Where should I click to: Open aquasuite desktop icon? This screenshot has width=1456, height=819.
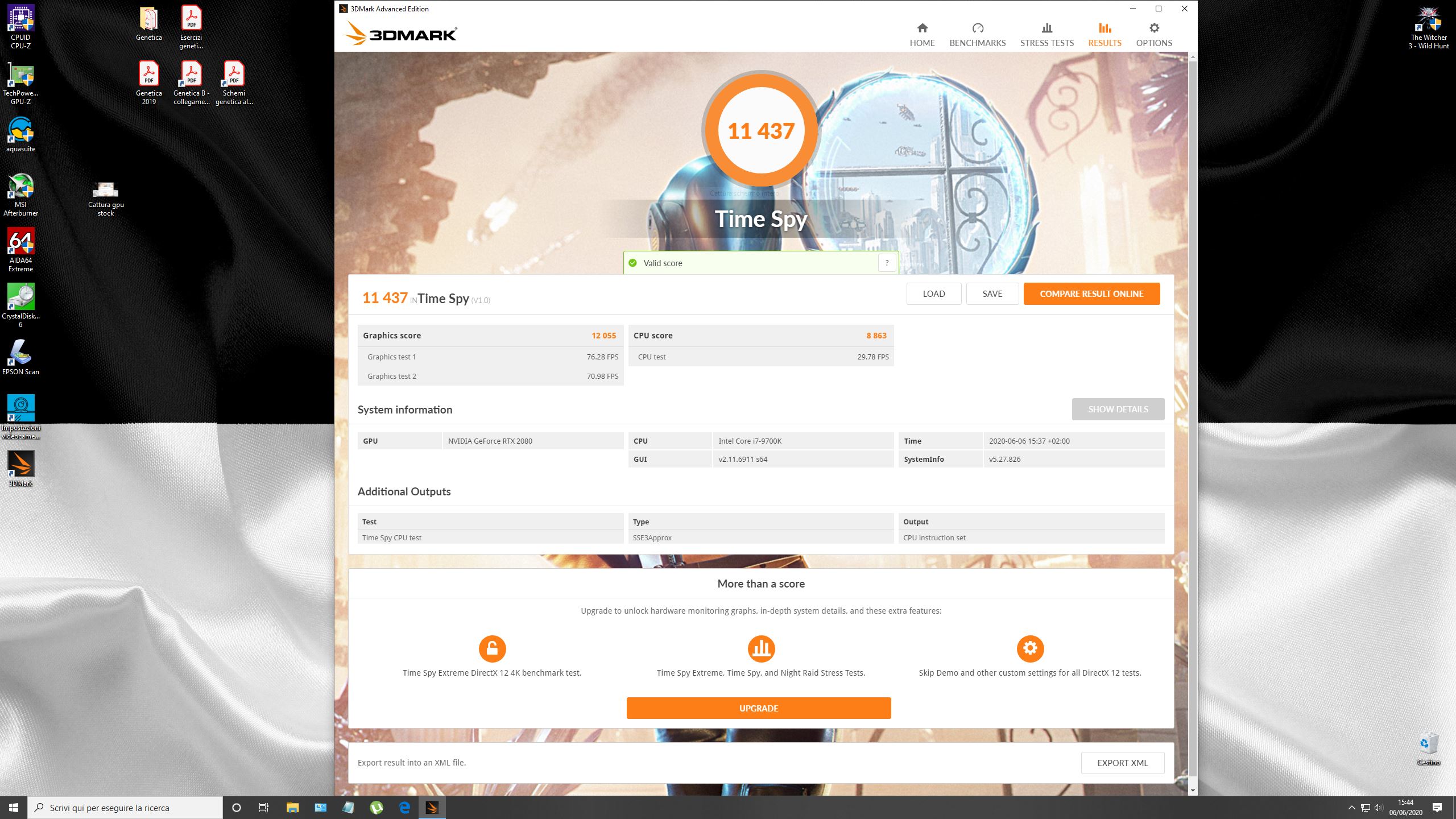pos(20,134)
